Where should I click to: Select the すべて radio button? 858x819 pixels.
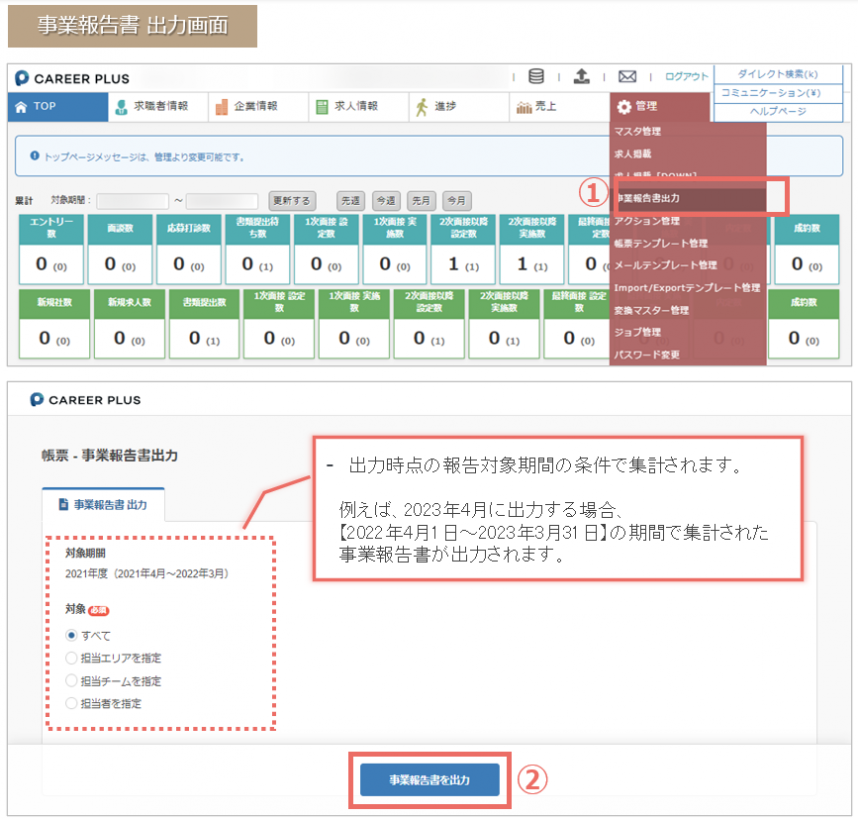[71, 635]
